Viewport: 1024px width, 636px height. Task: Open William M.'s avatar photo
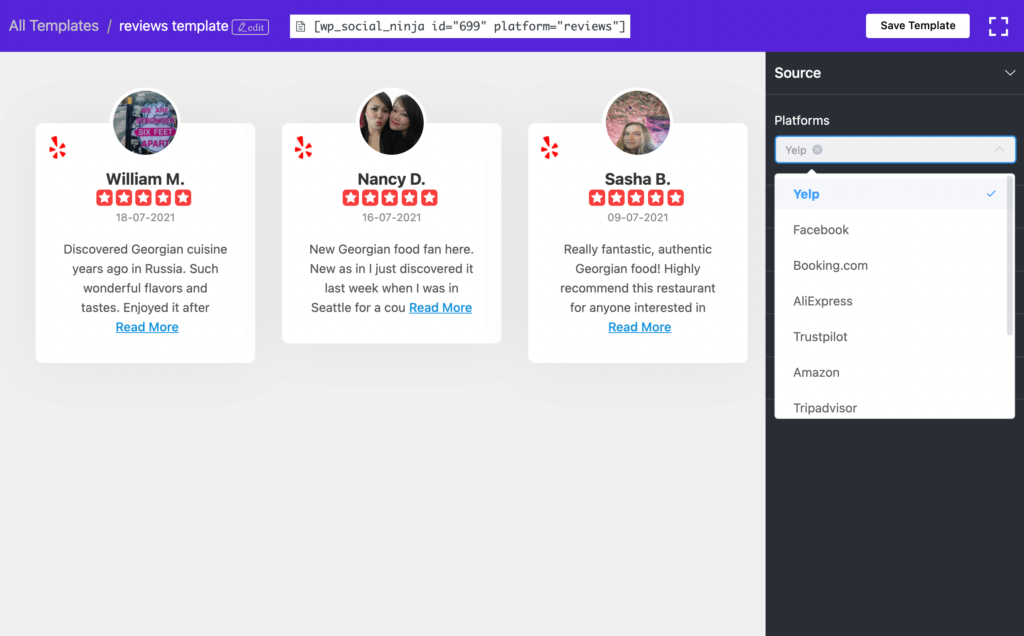pos(145,123)
